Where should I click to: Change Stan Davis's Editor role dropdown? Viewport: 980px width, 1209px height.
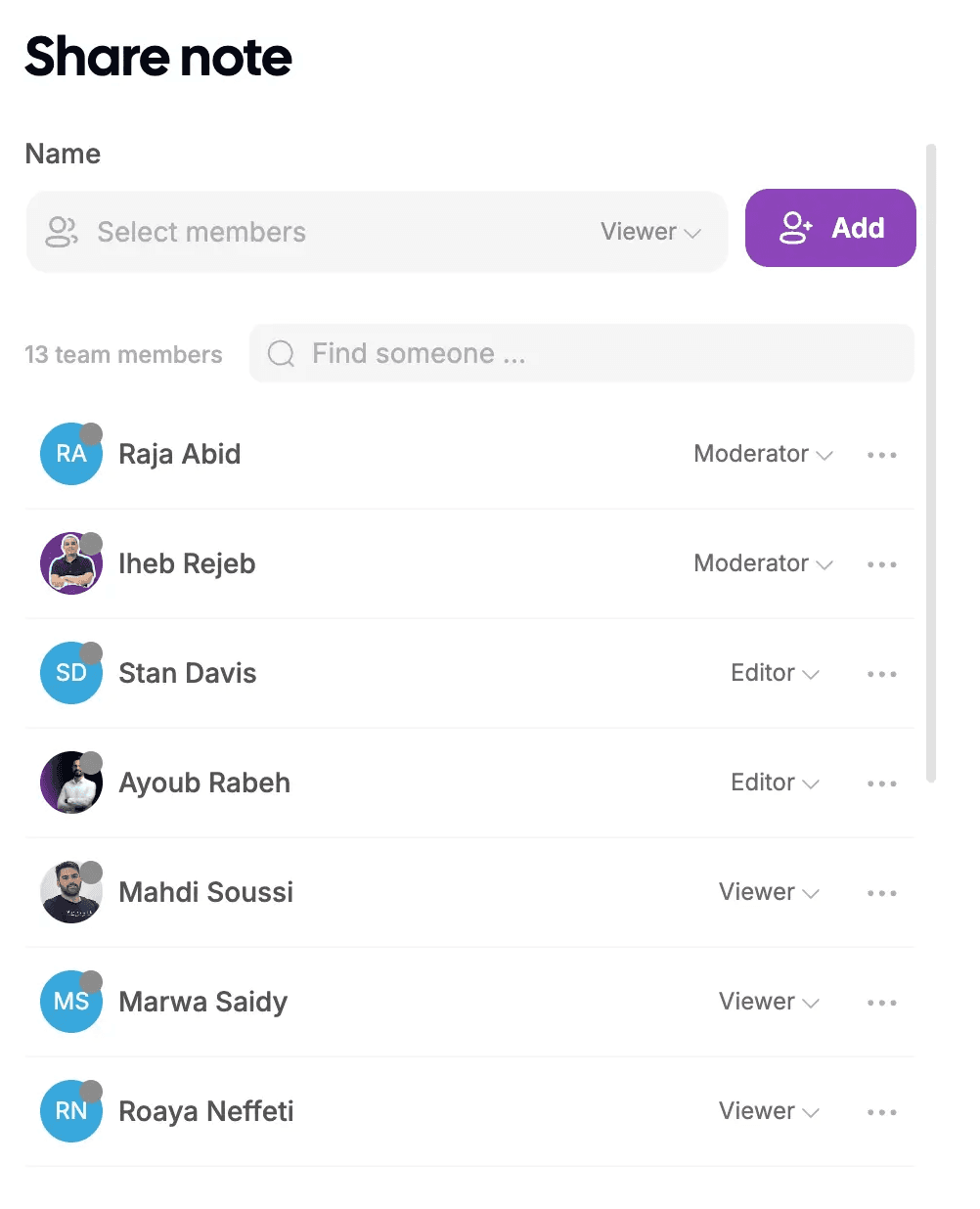[775, 673]
